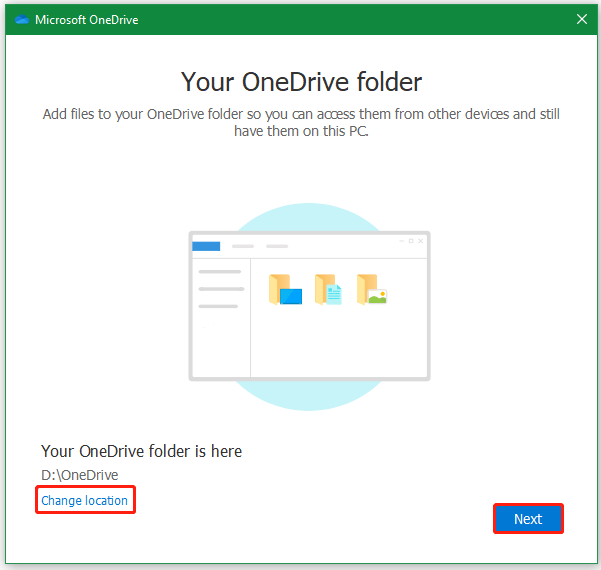
Task: Click the Desktop folder icon in the illustration
Action: point(285,289)
